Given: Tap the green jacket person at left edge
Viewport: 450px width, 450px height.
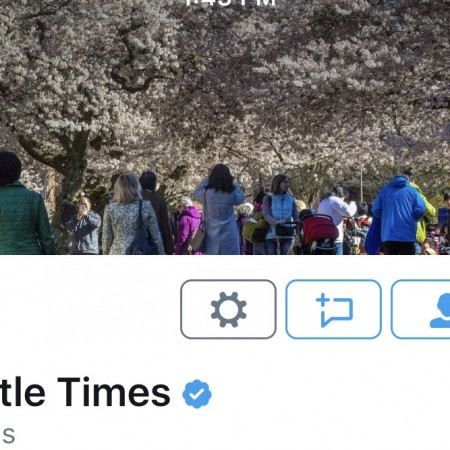Looking at the screenshot, I should (x=22, y=204).
